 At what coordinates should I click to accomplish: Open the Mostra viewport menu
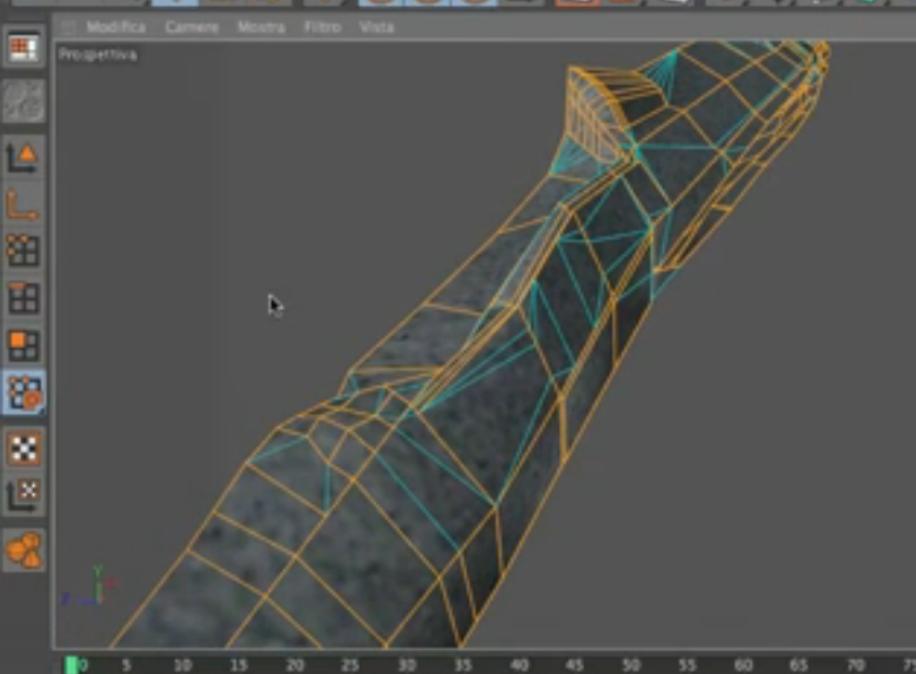pos(261,27)
